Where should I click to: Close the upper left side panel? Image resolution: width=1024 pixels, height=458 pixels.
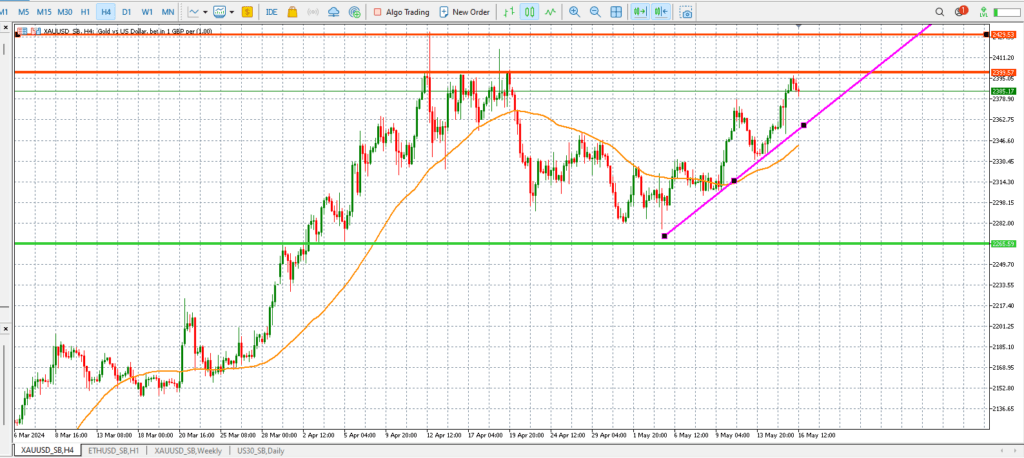5,28
